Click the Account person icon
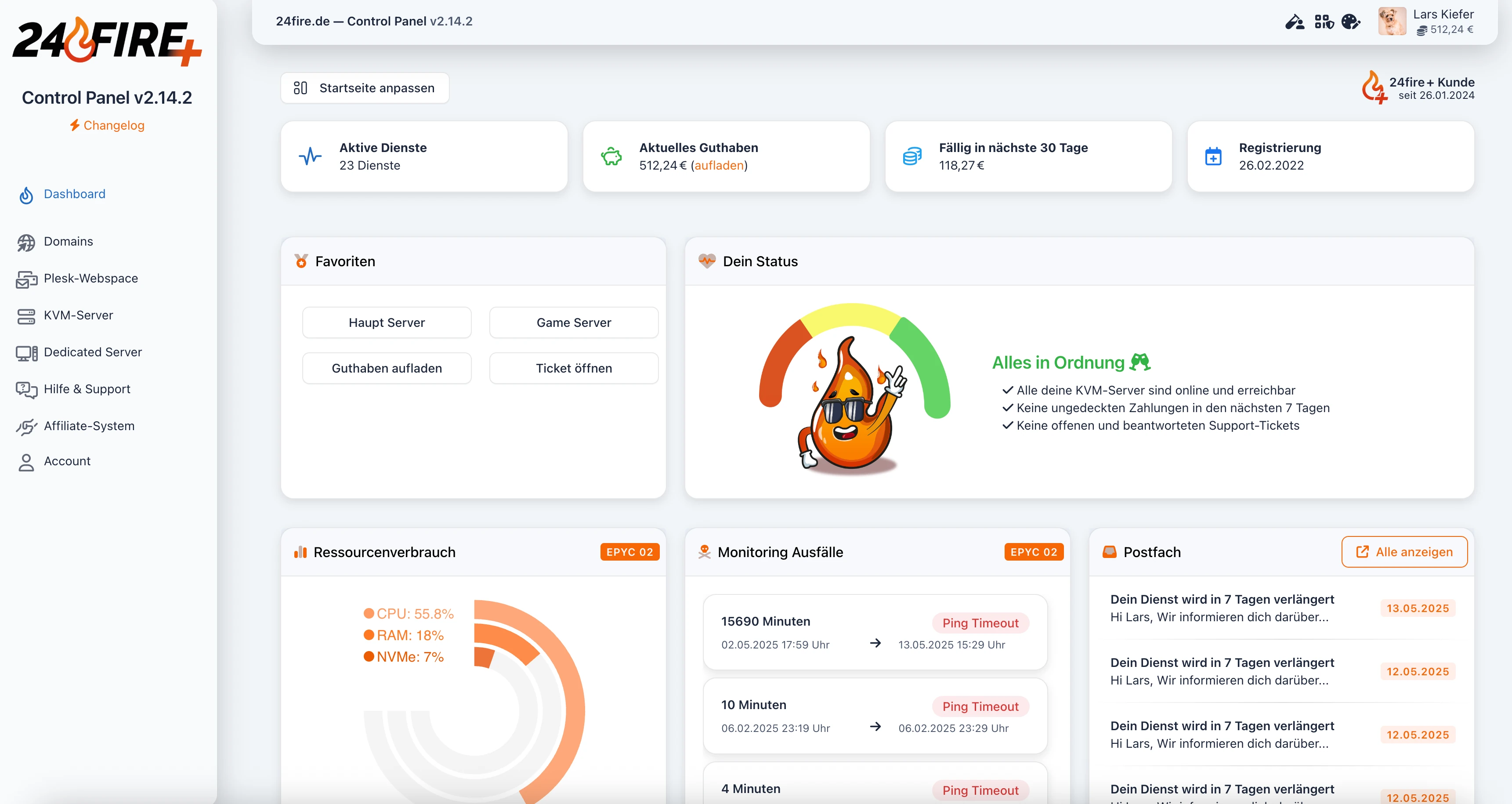 [x=26, y=463]
